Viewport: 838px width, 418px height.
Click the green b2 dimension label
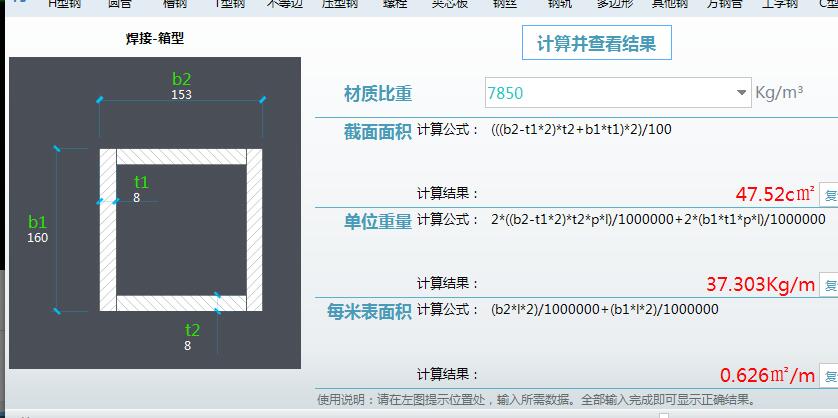click(x=181, y=79)
